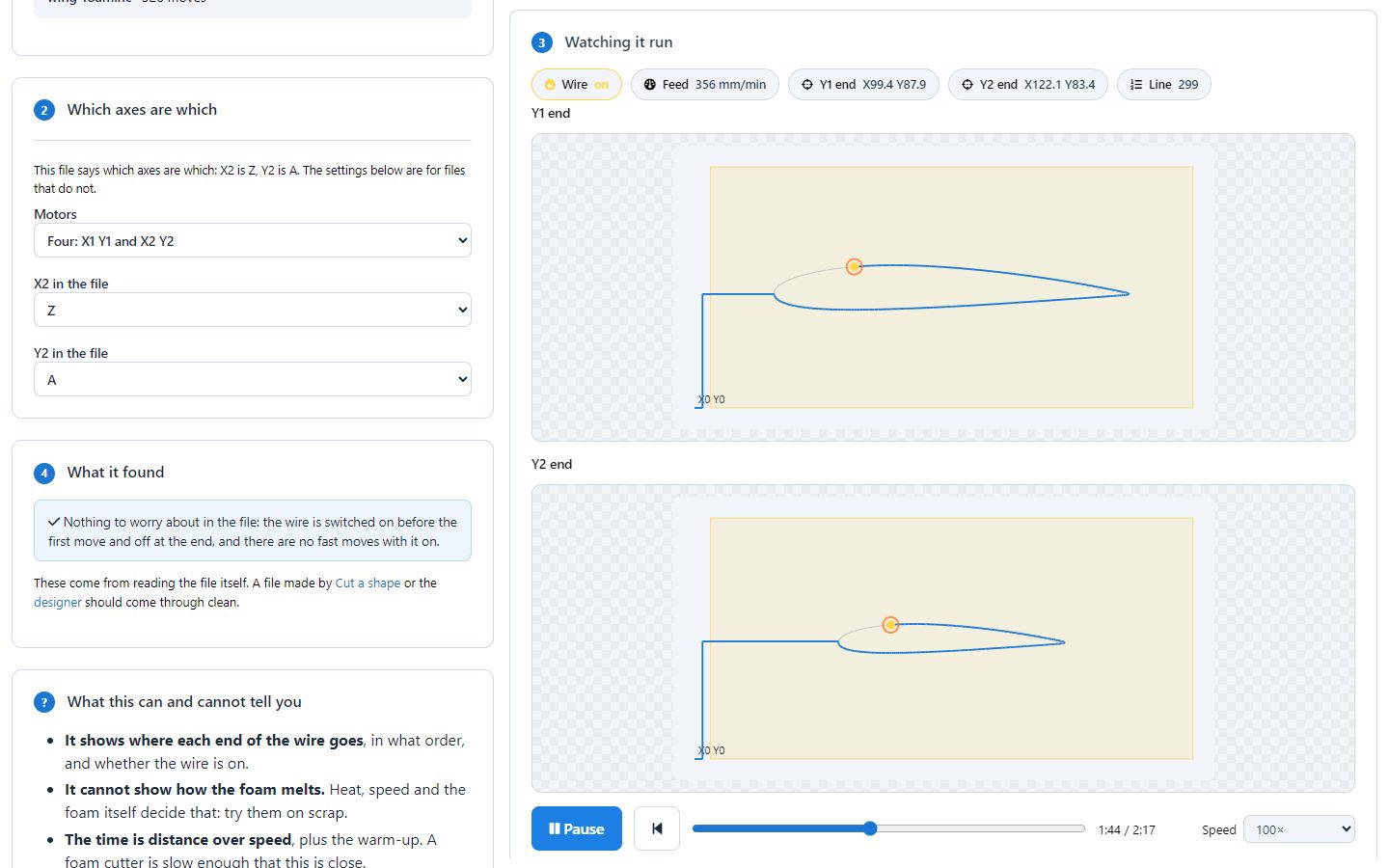Click the playback progress slider handle

click(x=870, y=828)
